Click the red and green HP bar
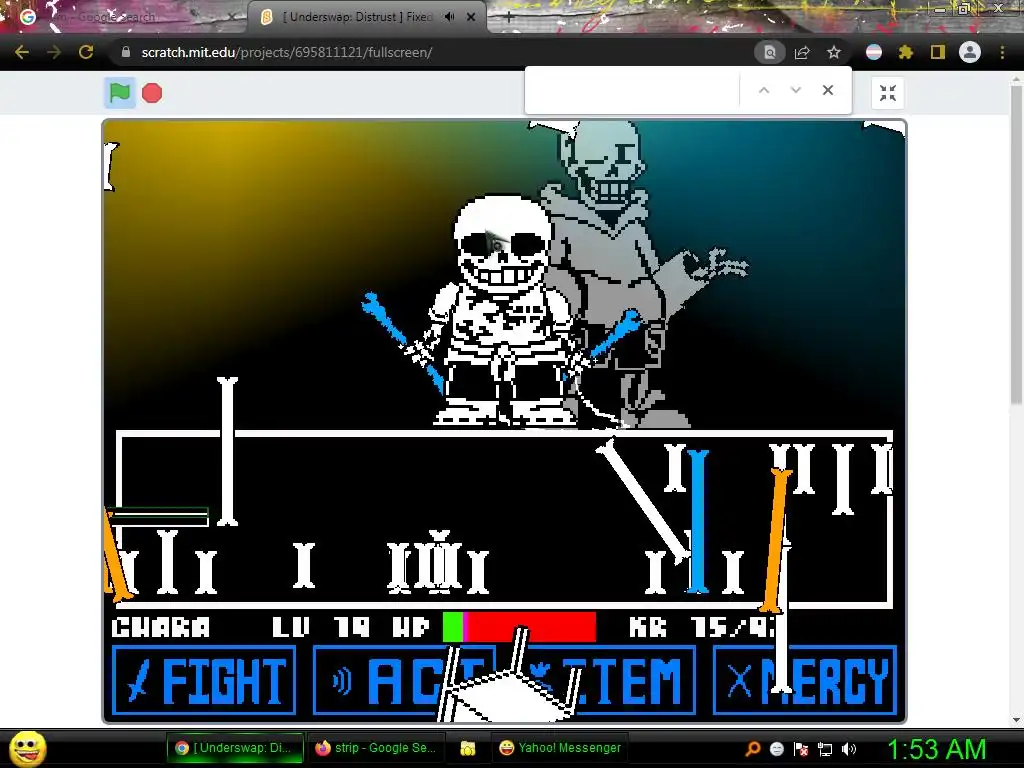Viewport: 1024px width, 768px height. point(519,627)
